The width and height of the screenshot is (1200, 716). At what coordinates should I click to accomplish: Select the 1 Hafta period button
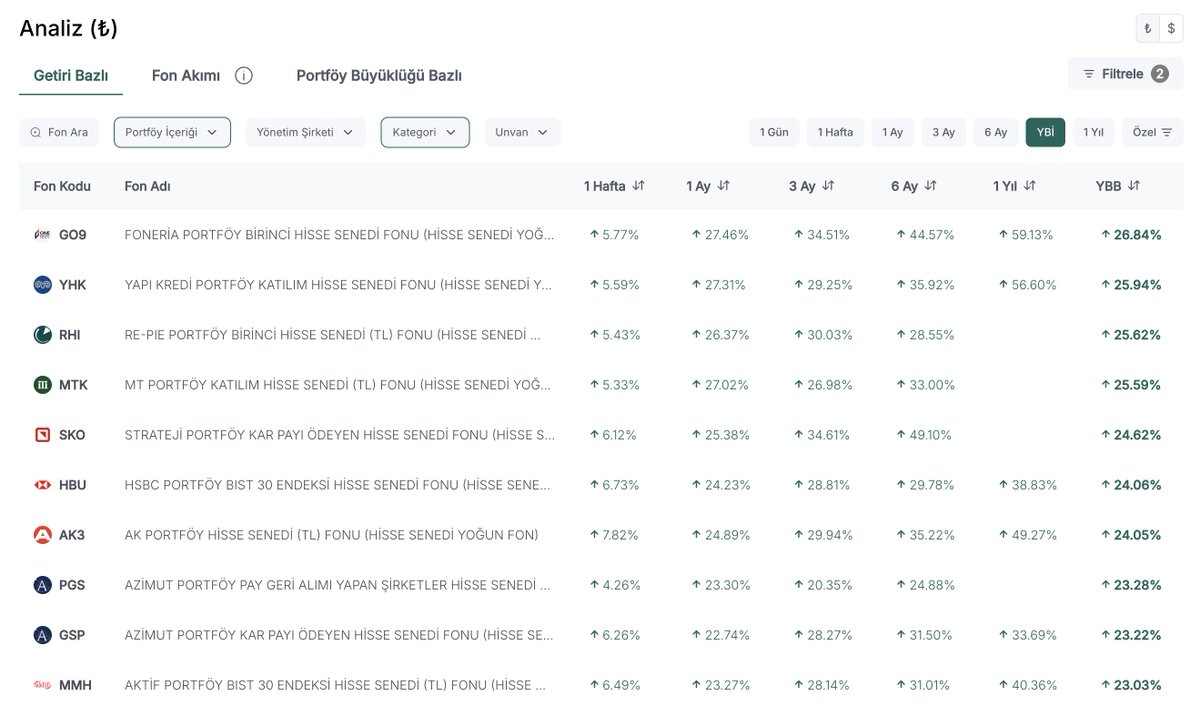click(835, 132)
